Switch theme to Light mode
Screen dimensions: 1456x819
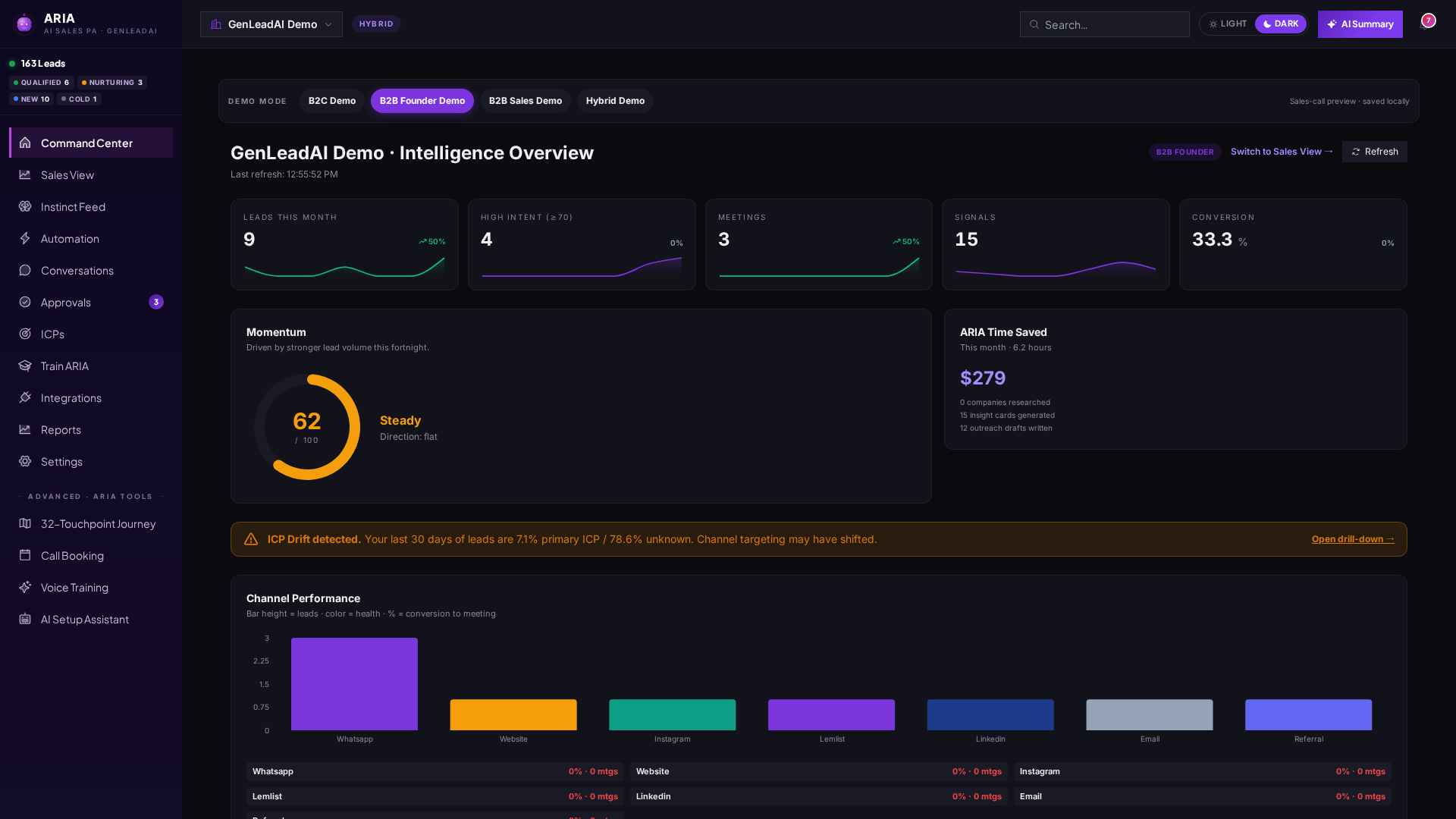click(x=1228, y=24)
